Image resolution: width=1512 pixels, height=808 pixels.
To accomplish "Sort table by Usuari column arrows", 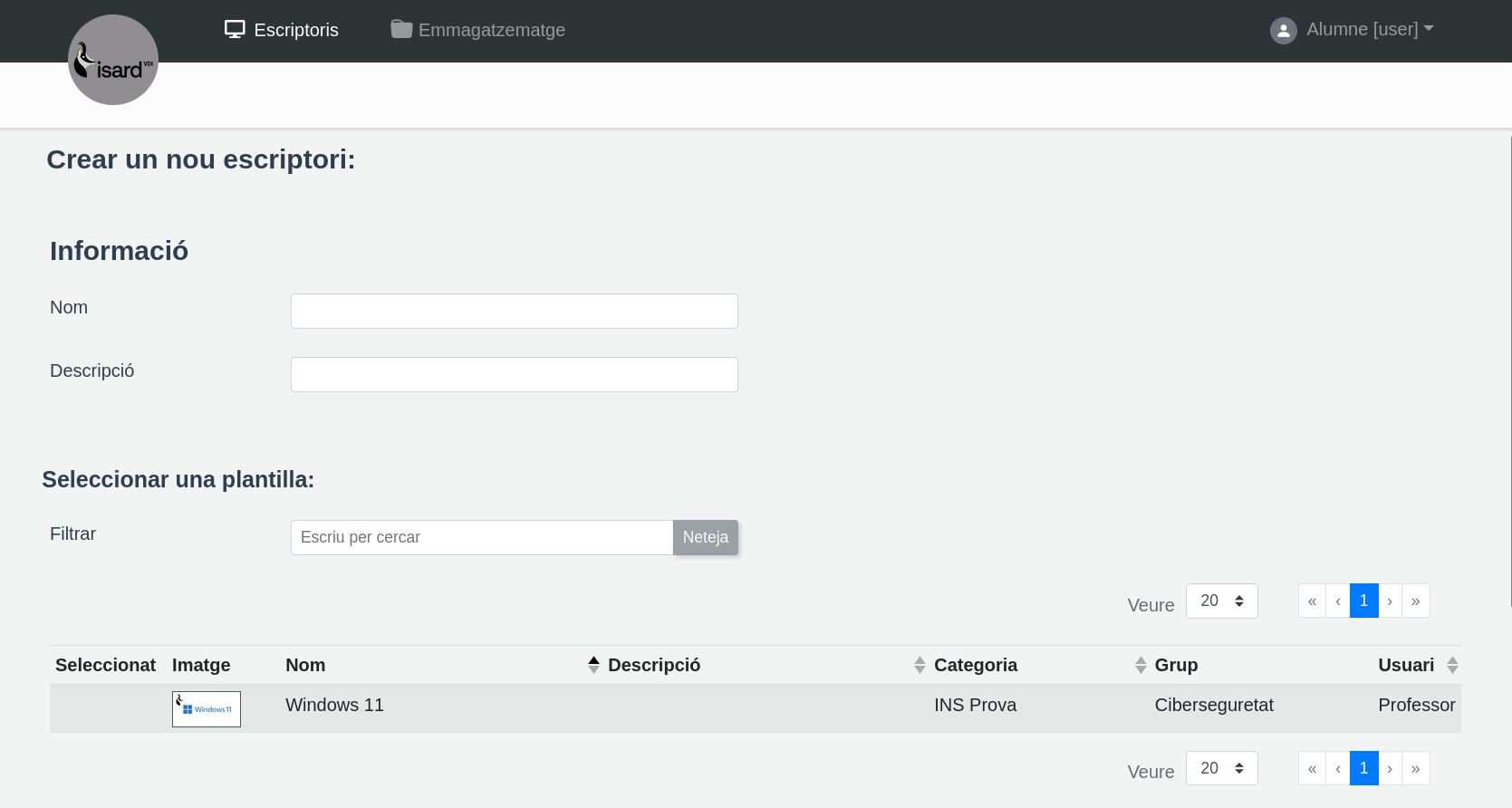I will coord(1452,665).
